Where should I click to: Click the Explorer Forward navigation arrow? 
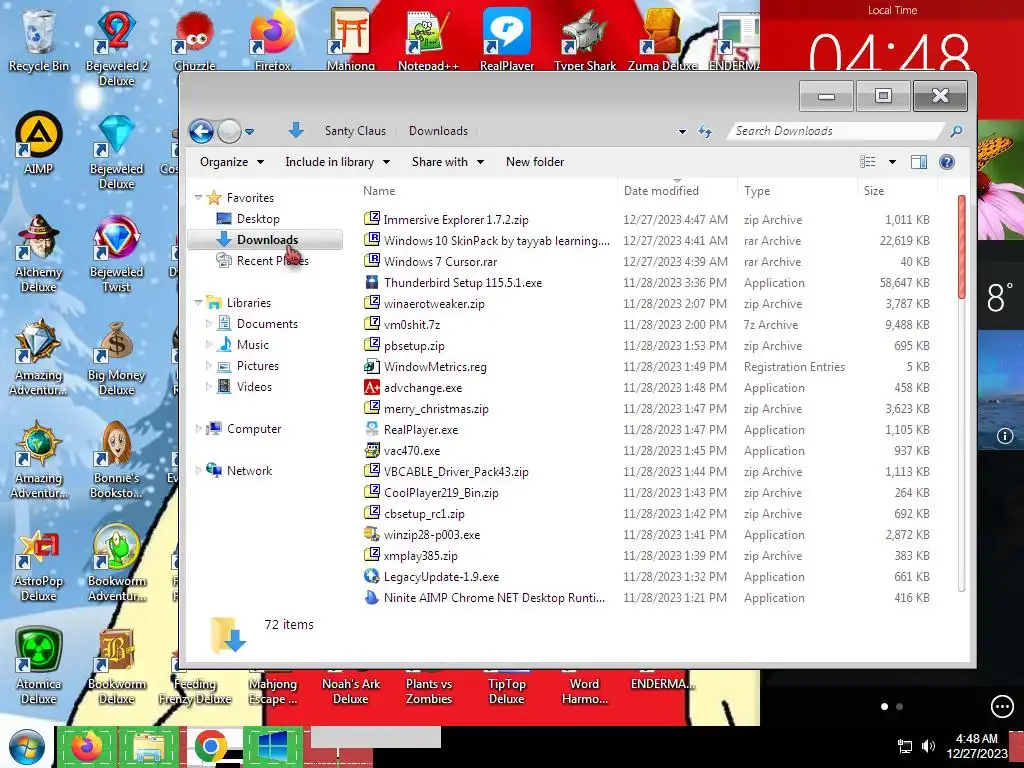tap(229, 131)
